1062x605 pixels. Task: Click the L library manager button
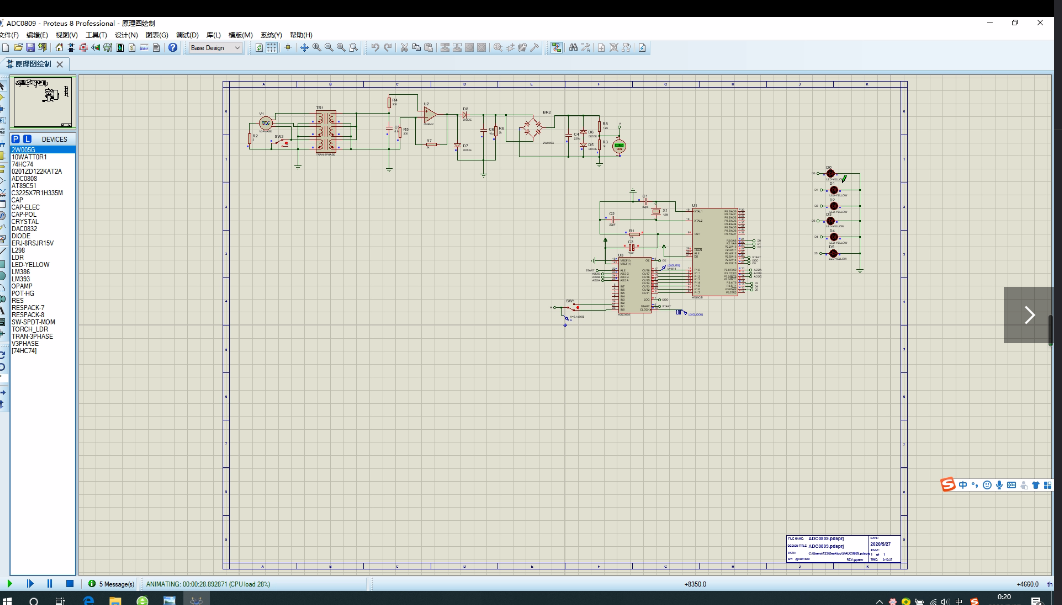tap(27, 139)
